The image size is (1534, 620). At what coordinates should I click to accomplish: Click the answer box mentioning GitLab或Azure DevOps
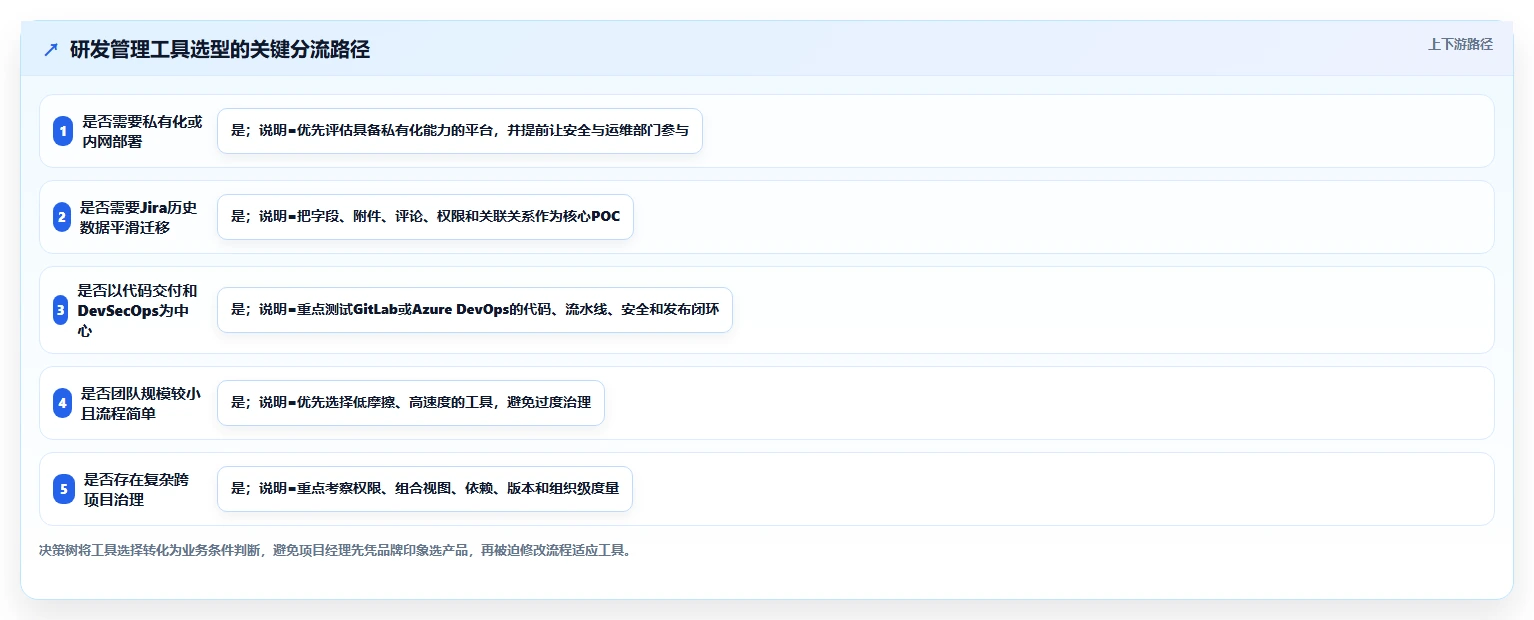pyautogui.click(x=475, y=310)
